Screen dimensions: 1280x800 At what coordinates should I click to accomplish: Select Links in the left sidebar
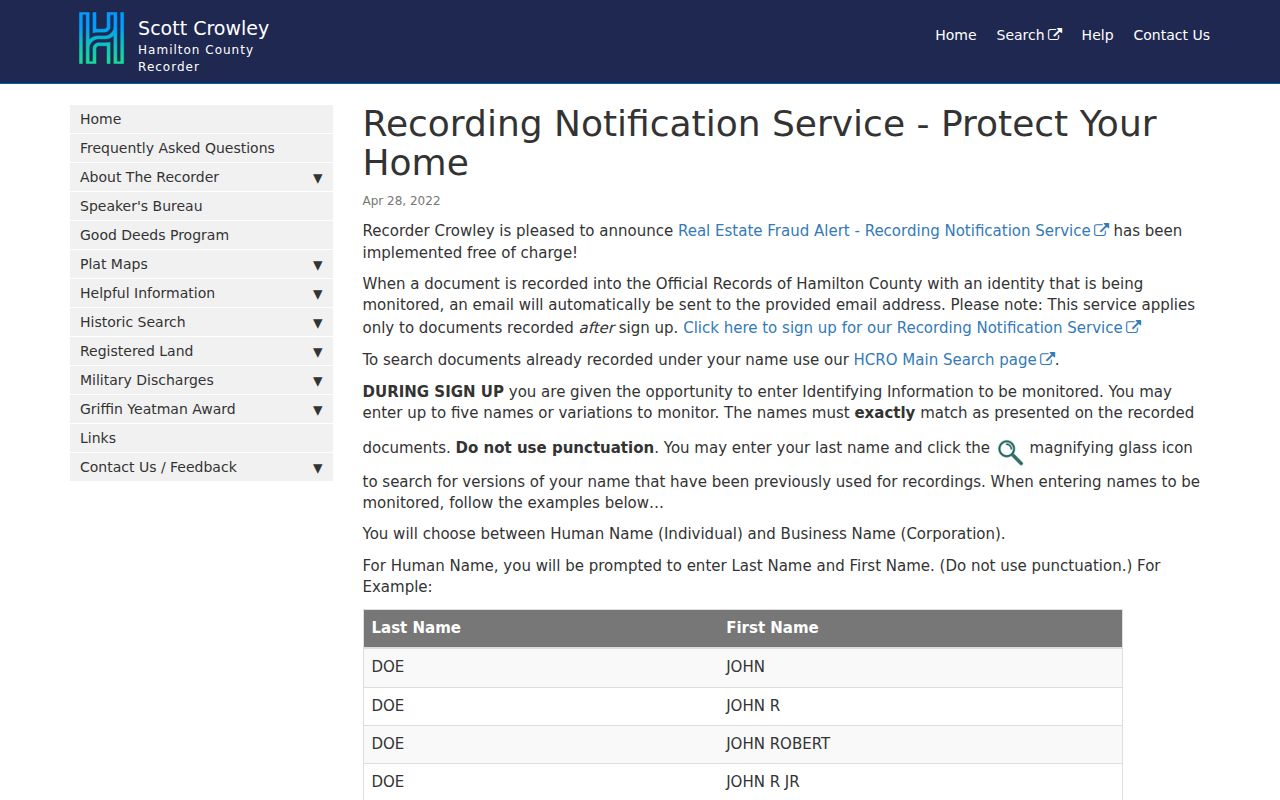[201, 438]
